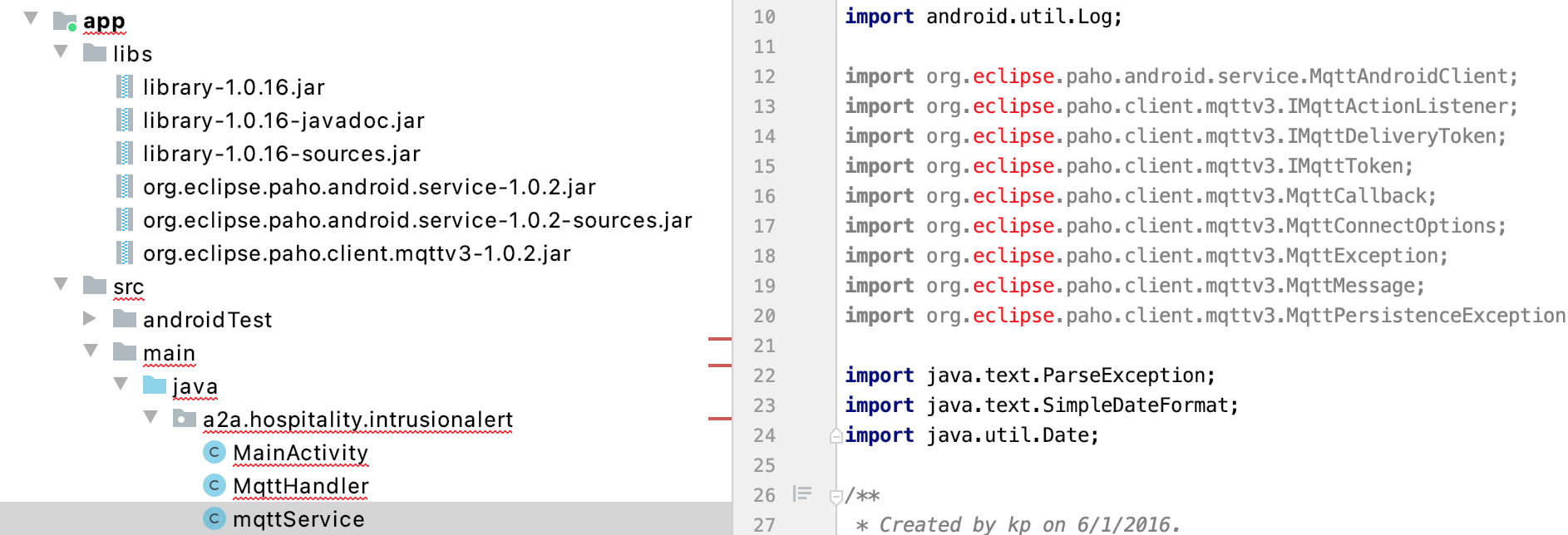
Task: Click the a2a.hospitality.intrusionalert package icon
Action: click(x=184, y=419)
